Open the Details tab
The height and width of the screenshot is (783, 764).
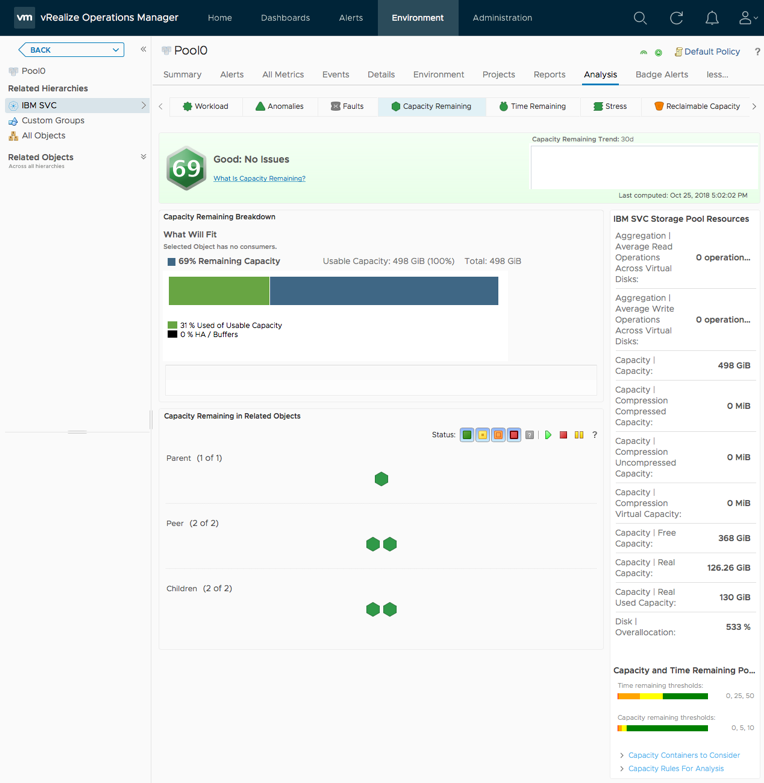click(381, 74)
